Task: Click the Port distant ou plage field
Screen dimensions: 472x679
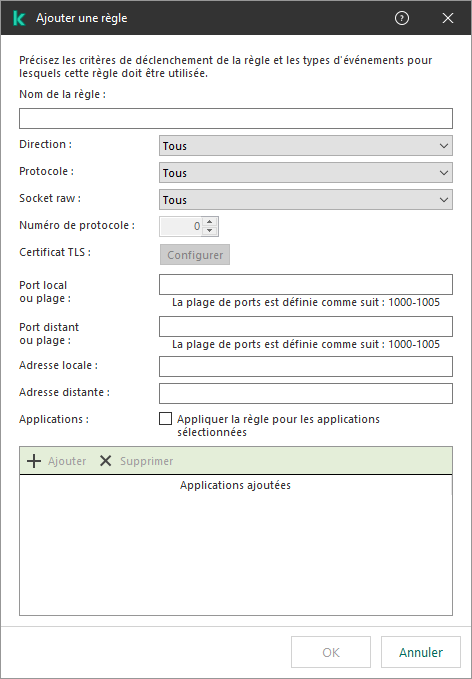Action: click(x=306, y=327)
